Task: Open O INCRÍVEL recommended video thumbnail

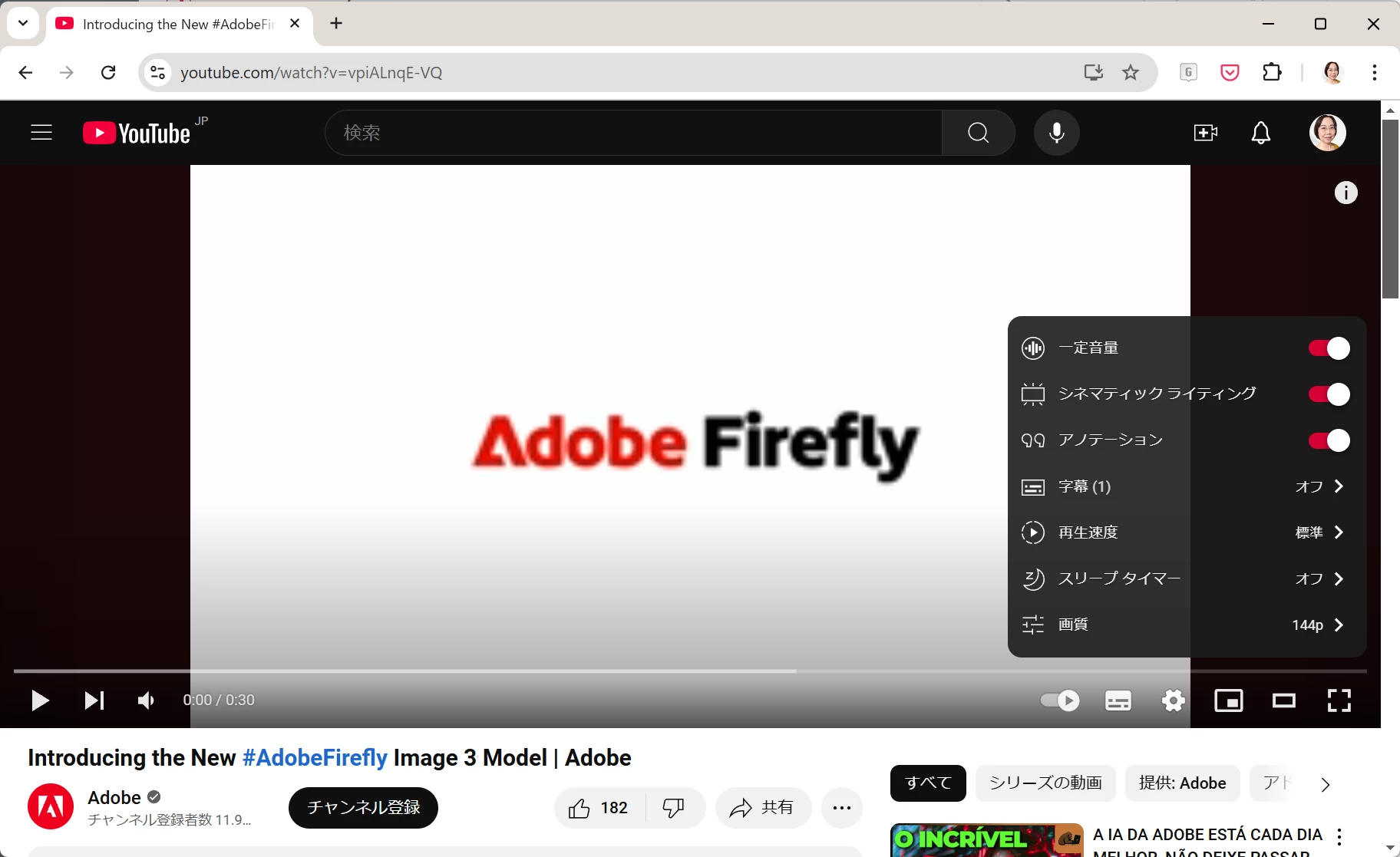Action: 987,840
